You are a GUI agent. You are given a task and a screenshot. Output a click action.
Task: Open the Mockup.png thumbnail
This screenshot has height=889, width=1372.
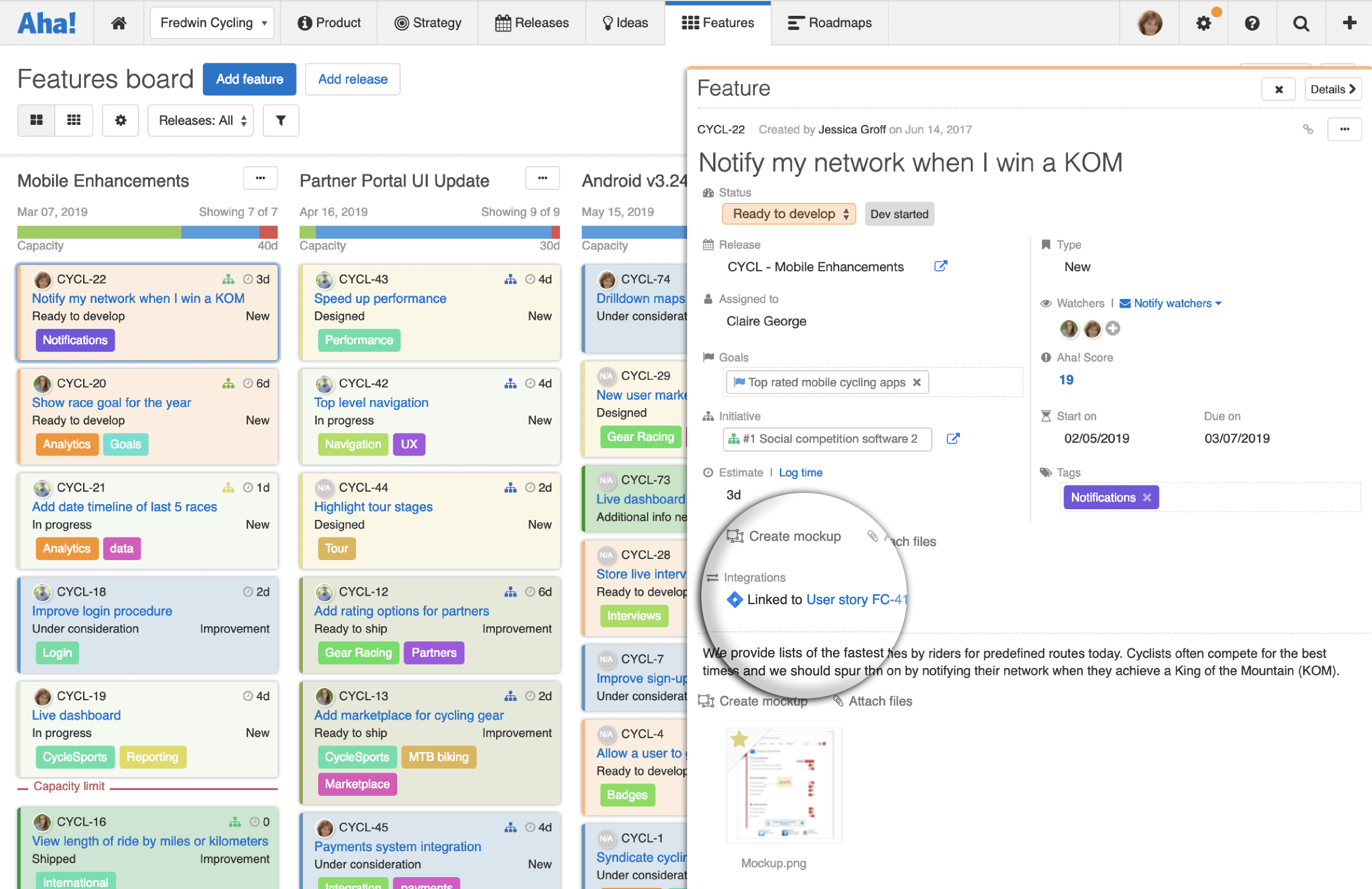(783, 785)
